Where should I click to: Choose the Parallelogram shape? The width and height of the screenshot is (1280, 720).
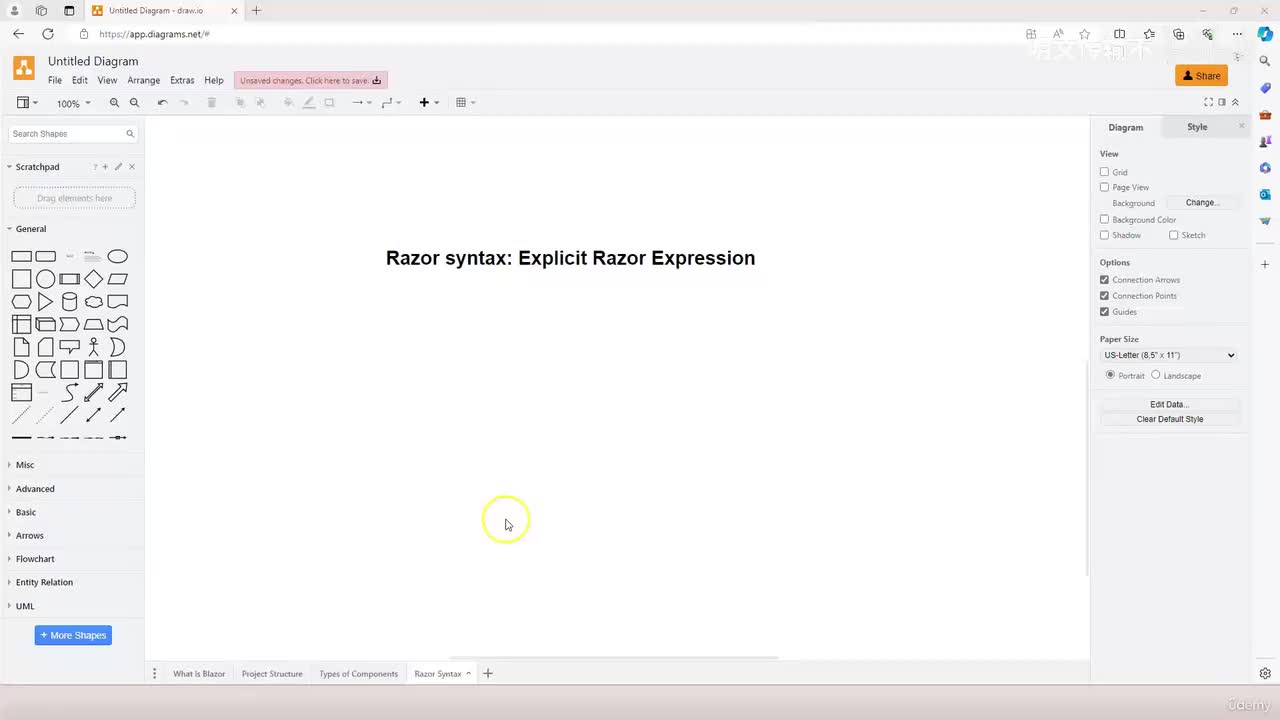(118, 279)
